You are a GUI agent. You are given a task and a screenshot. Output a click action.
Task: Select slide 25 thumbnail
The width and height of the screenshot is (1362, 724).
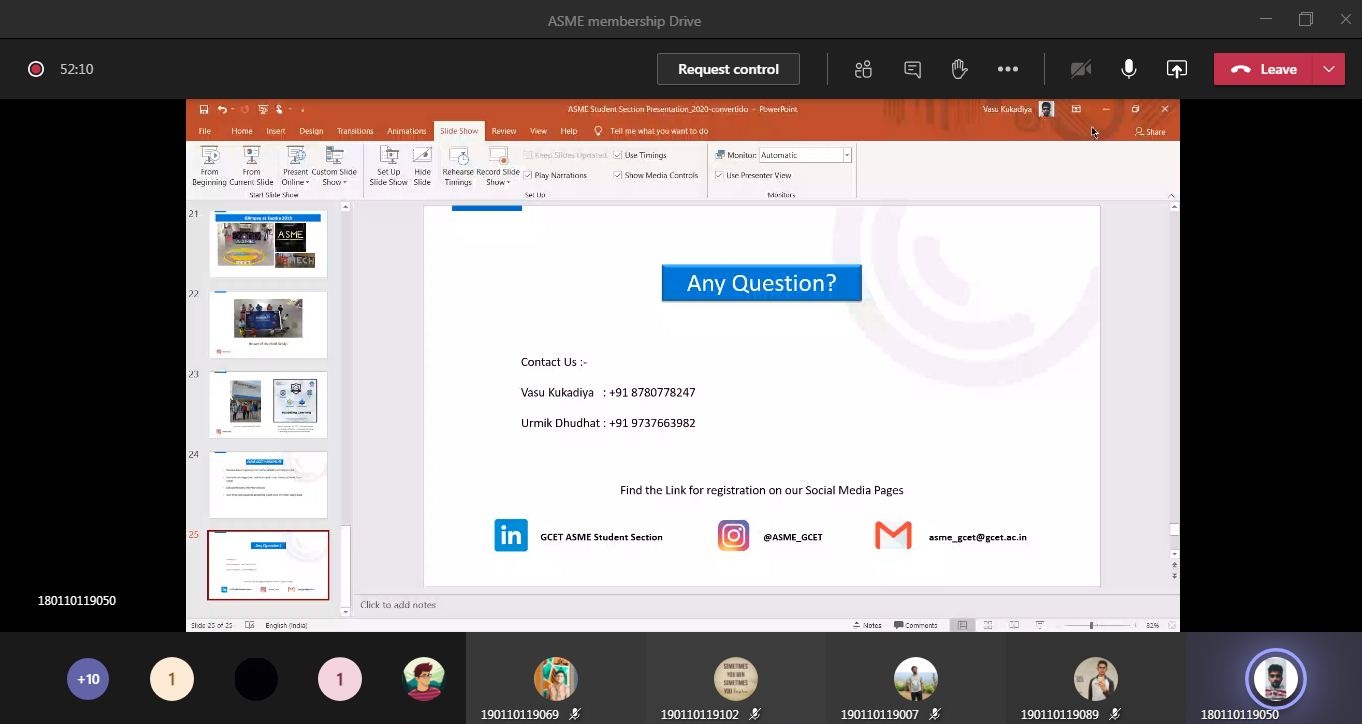coord(268,565)
